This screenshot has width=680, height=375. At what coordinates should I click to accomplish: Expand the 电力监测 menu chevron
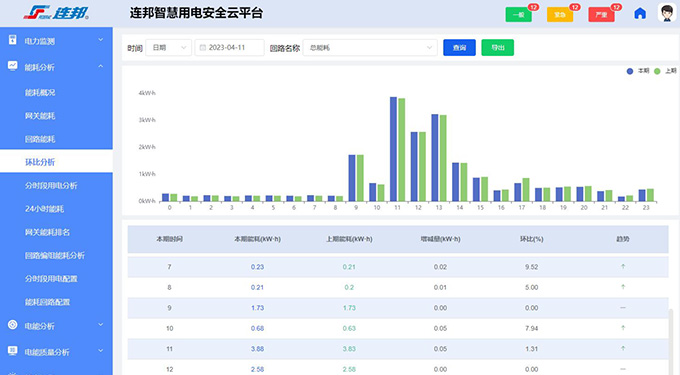101,40
